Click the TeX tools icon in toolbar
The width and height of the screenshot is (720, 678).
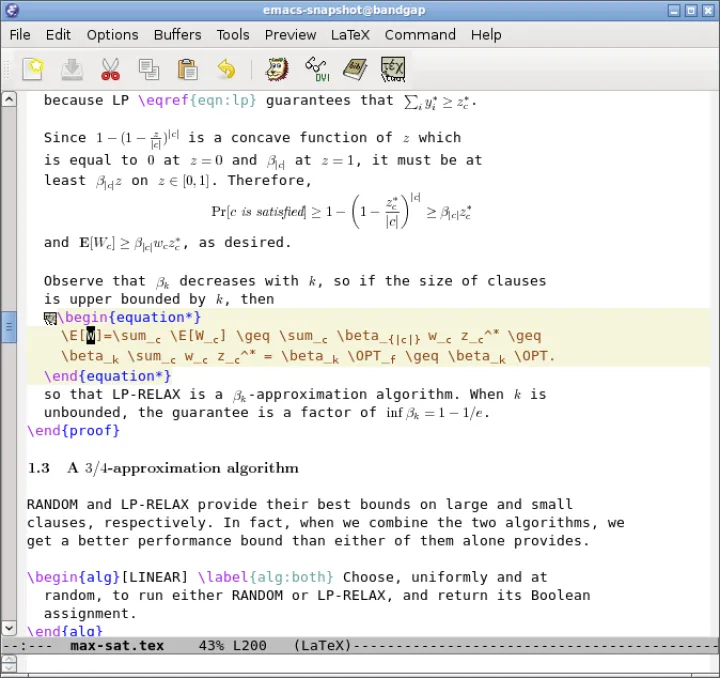pos(392,69)
